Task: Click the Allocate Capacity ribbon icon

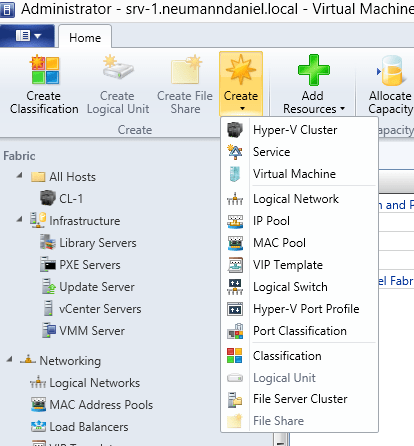Action: (x=392, y=70)
